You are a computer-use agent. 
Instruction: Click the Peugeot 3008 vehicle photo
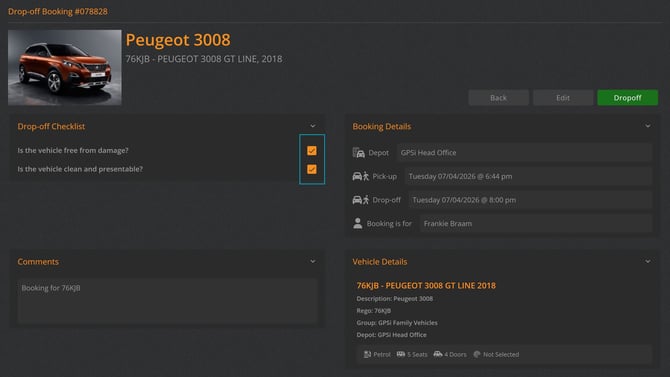click(65, 67)
